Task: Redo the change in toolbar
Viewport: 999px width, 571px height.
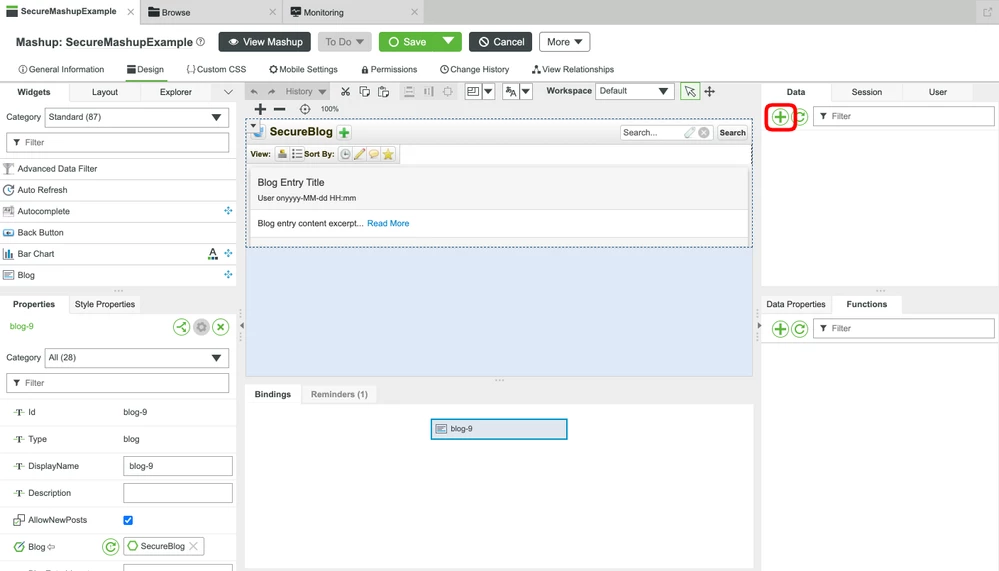Action: tap(271, 92)
